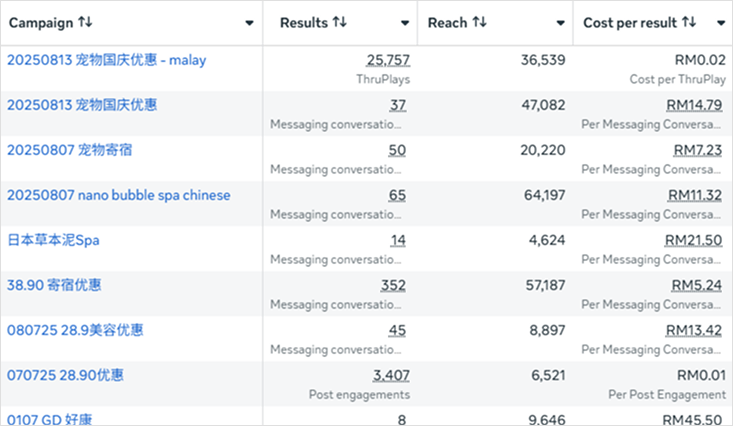Open the Reach column dropdown arrow
This screenshot has height=426, width=733.
[x=559, y=23]
